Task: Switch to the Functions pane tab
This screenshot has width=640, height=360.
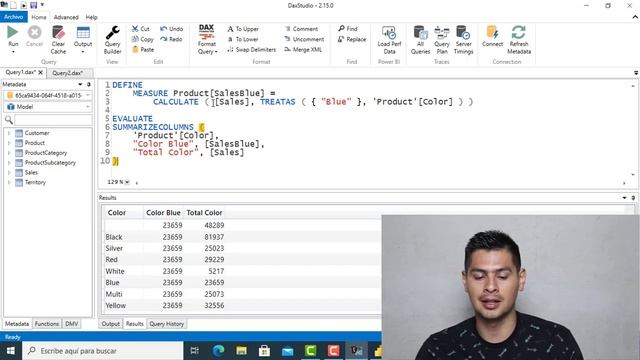Action: point(47,324)
